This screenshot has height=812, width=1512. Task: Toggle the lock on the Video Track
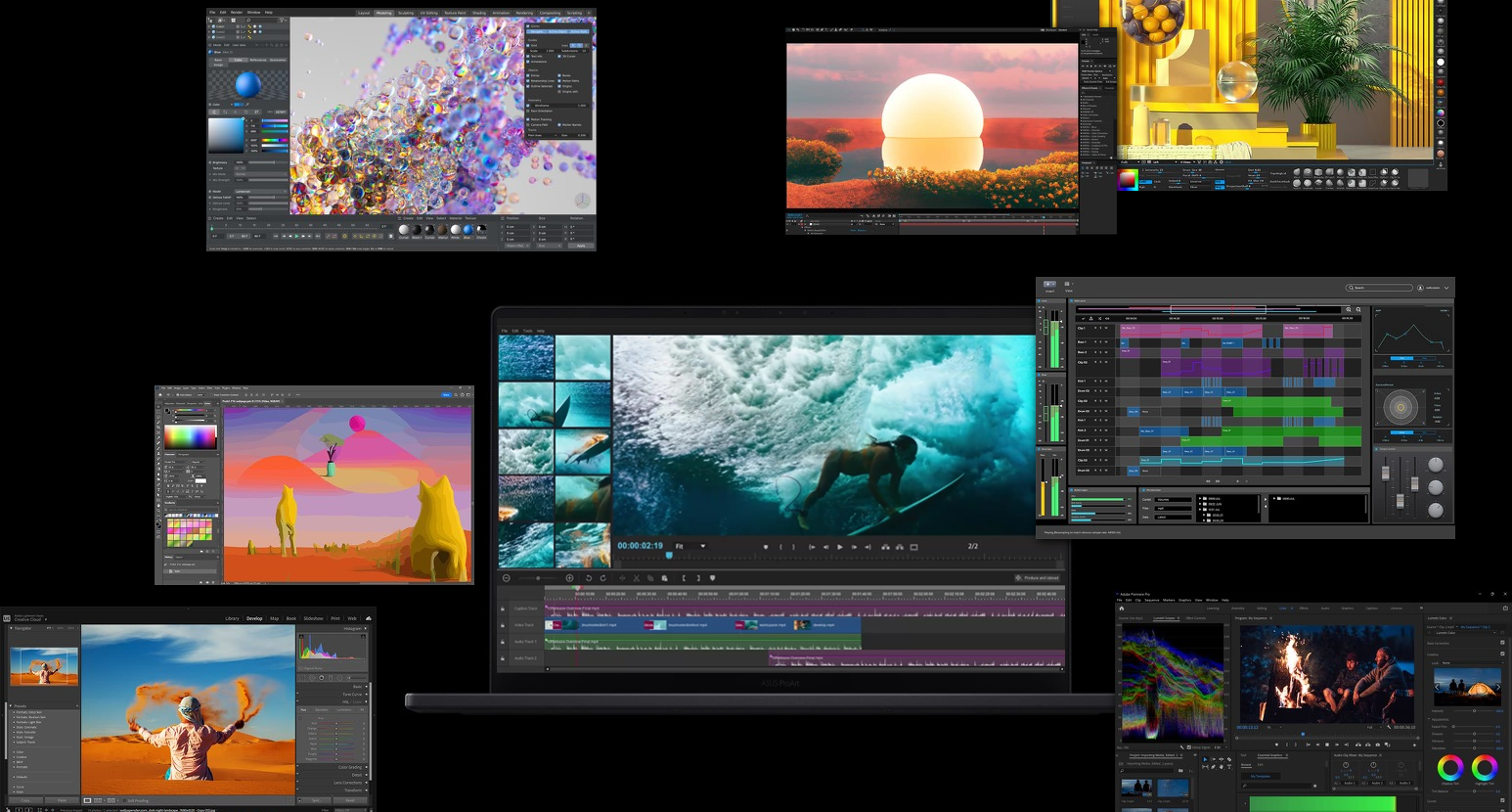(x=504, y=625)
